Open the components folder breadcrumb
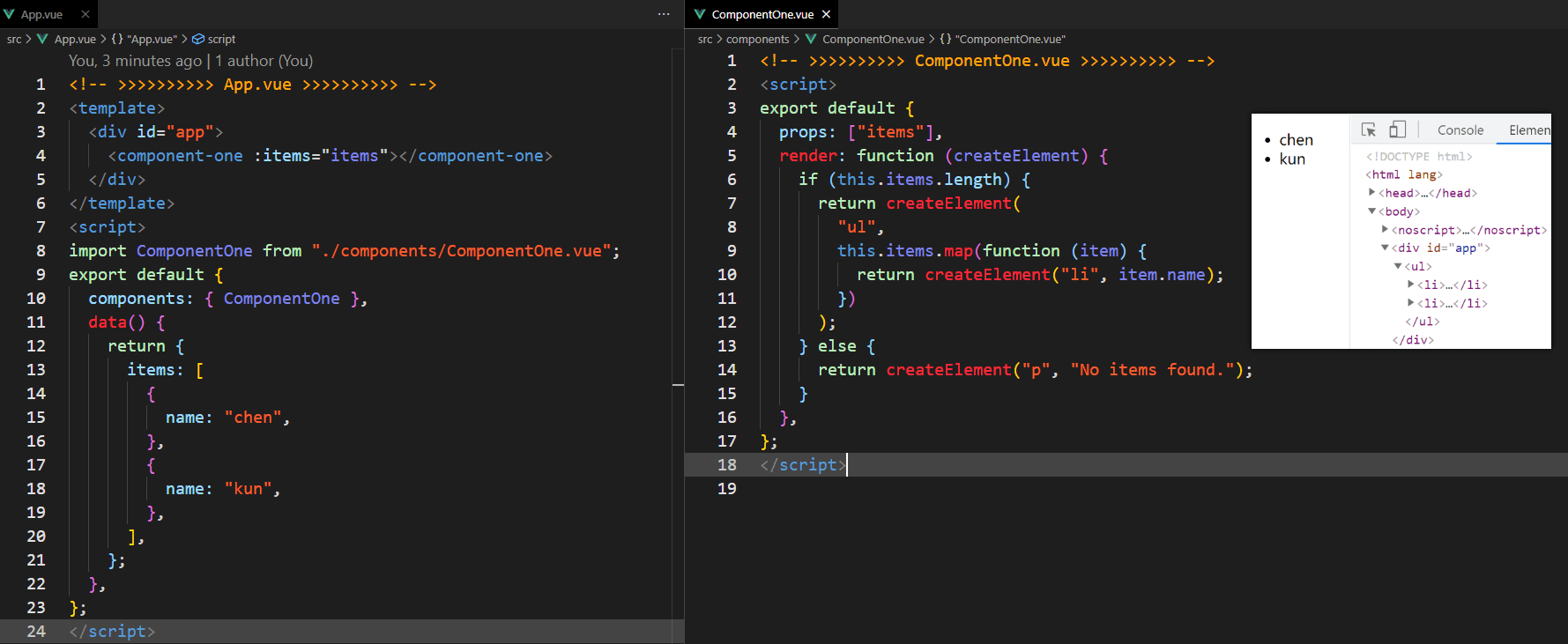Screen dimensions: 1568x644 [758, 39]
